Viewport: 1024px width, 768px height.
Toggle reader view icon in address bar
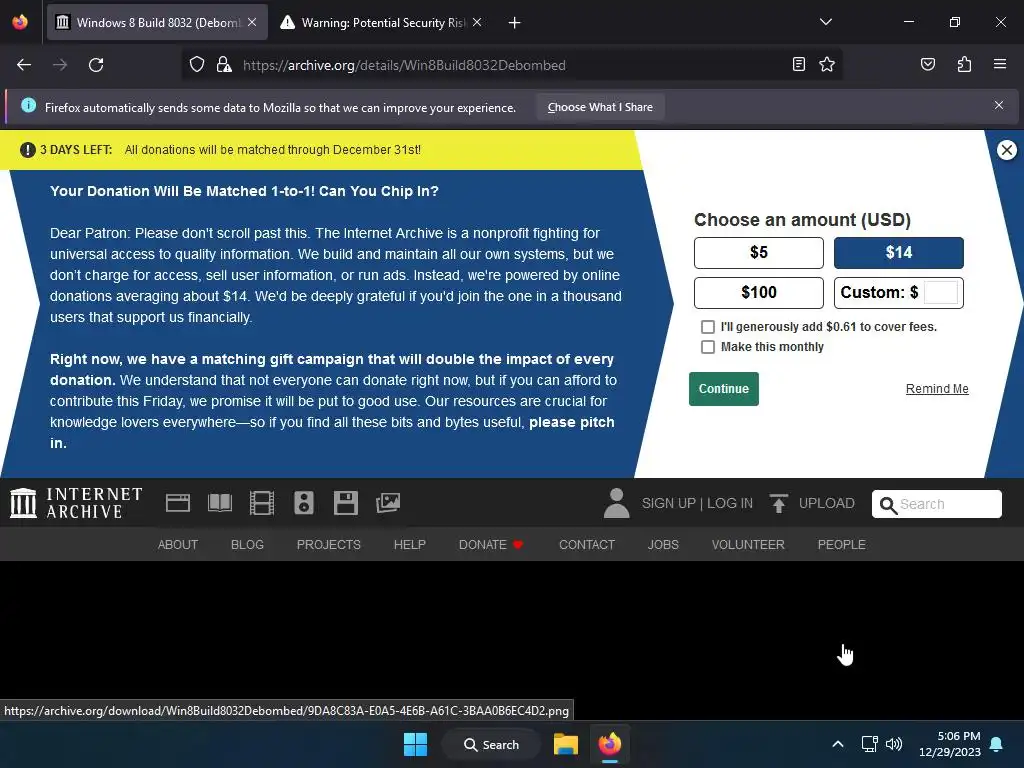coord(799,64)
